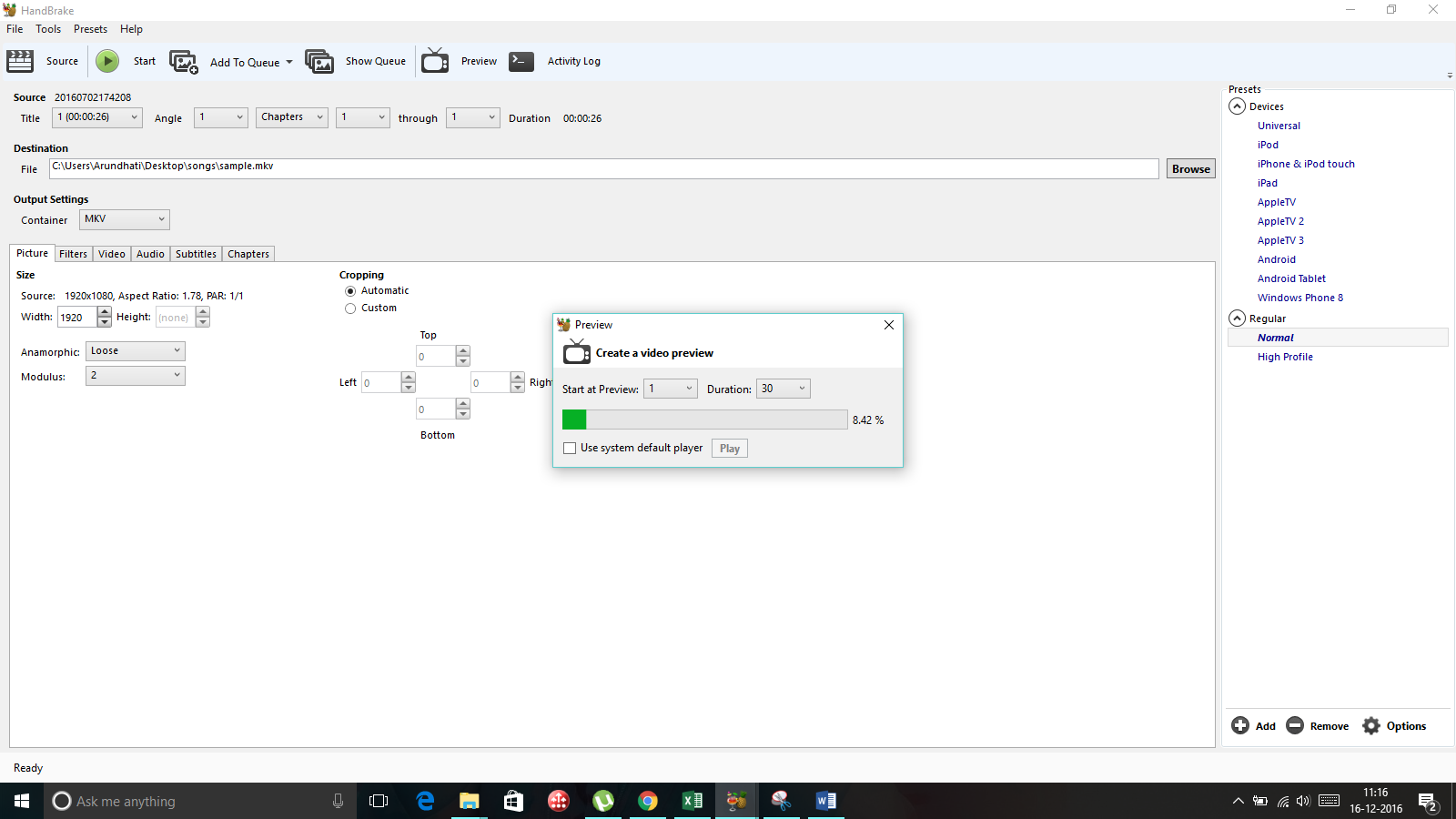Select the Universal preset
The image size is (1456, 819).
pyautogui.click(x=1279, y=126)
